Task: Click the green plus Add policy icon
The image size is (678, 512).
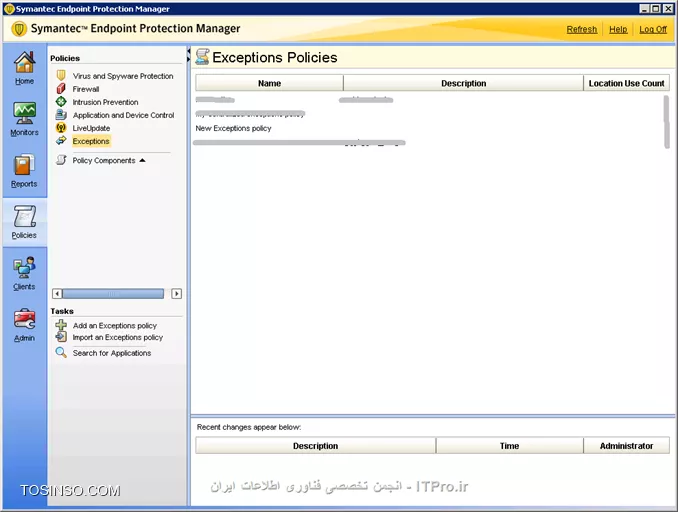Action: point(61,325)
